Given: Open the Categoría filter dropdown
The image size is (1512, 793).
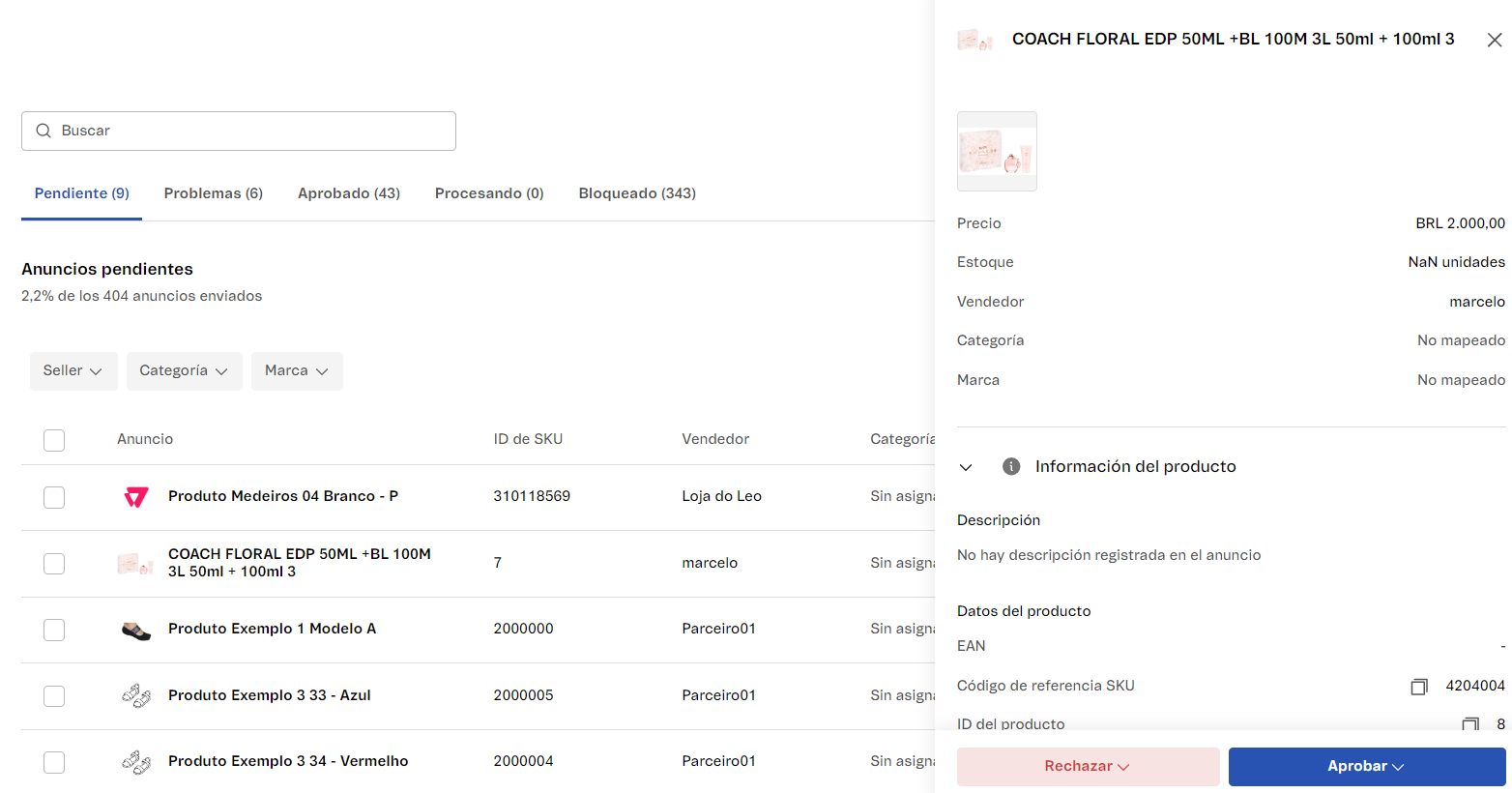Looking at the screenshot, I should 184,371.
